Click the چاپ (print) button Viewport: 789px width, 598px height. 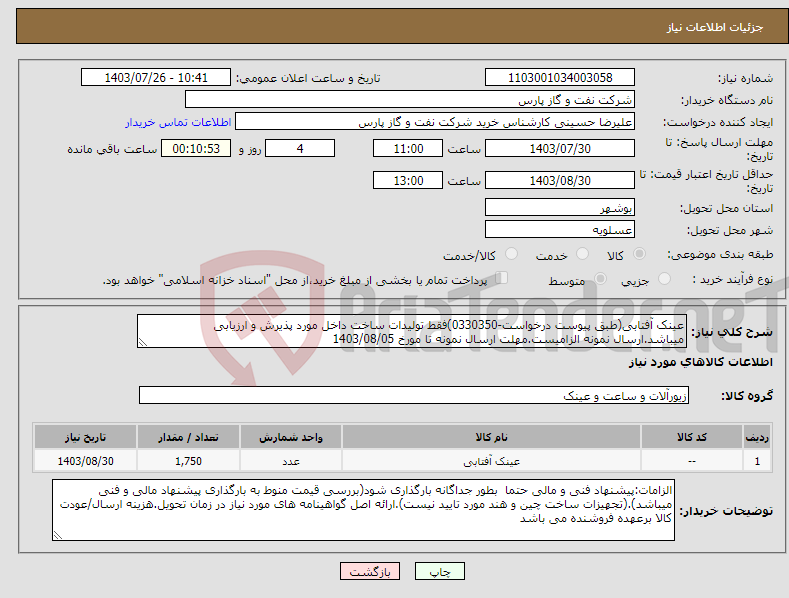tap(439, 571)
